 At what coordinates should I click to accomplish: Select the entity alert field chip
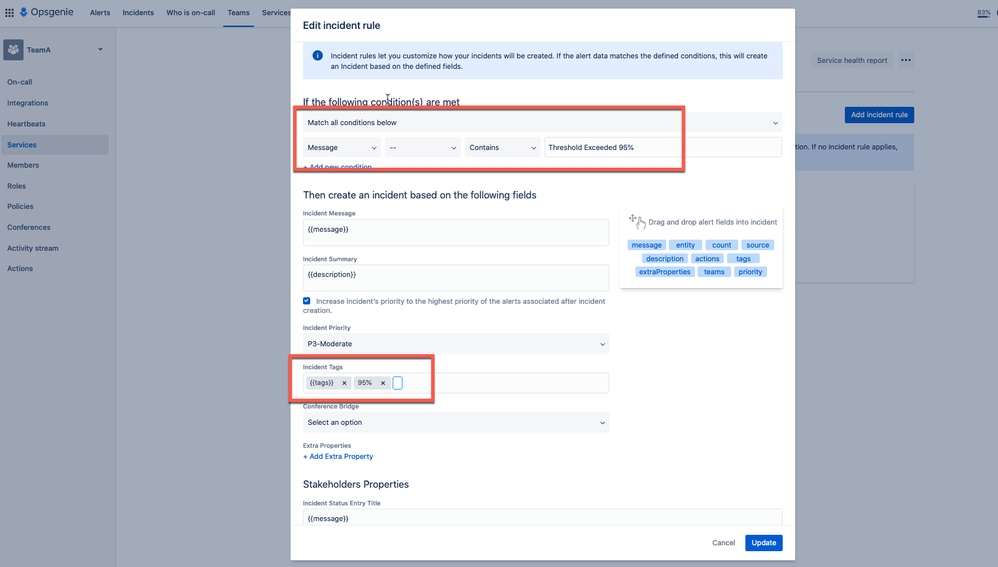click(685, 245)
